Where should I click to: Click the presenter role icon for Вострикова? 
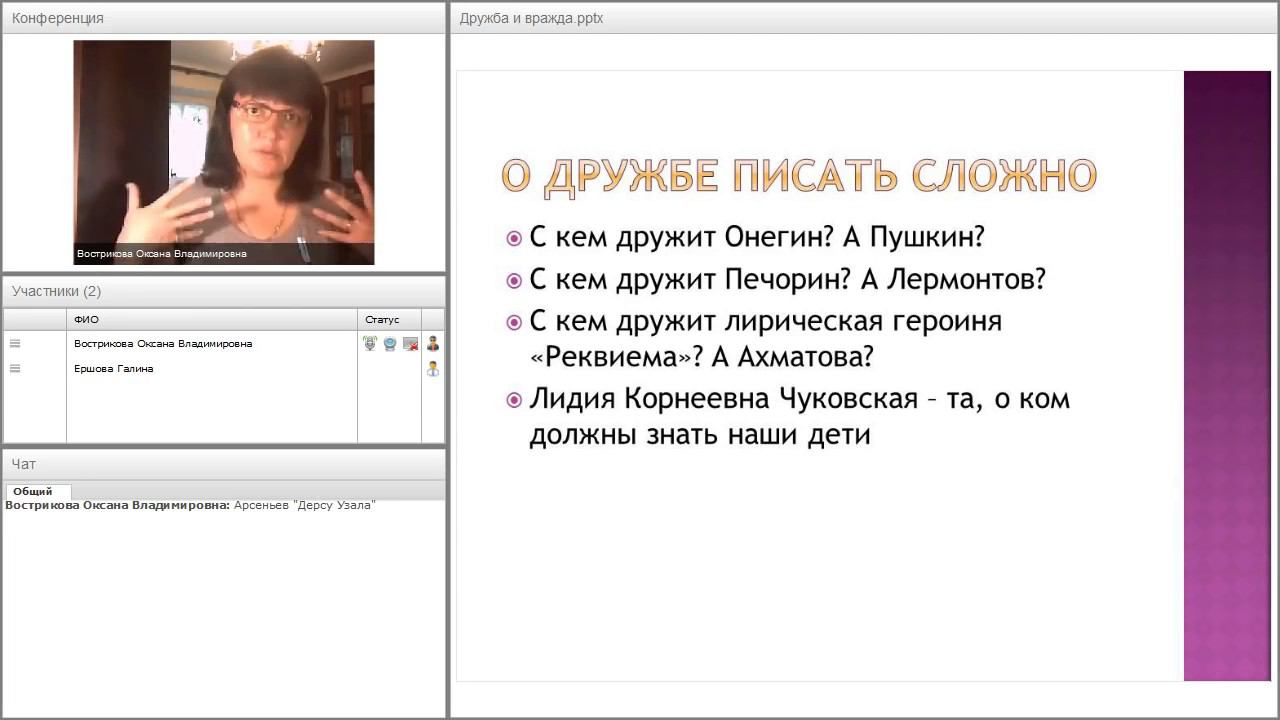433,344
